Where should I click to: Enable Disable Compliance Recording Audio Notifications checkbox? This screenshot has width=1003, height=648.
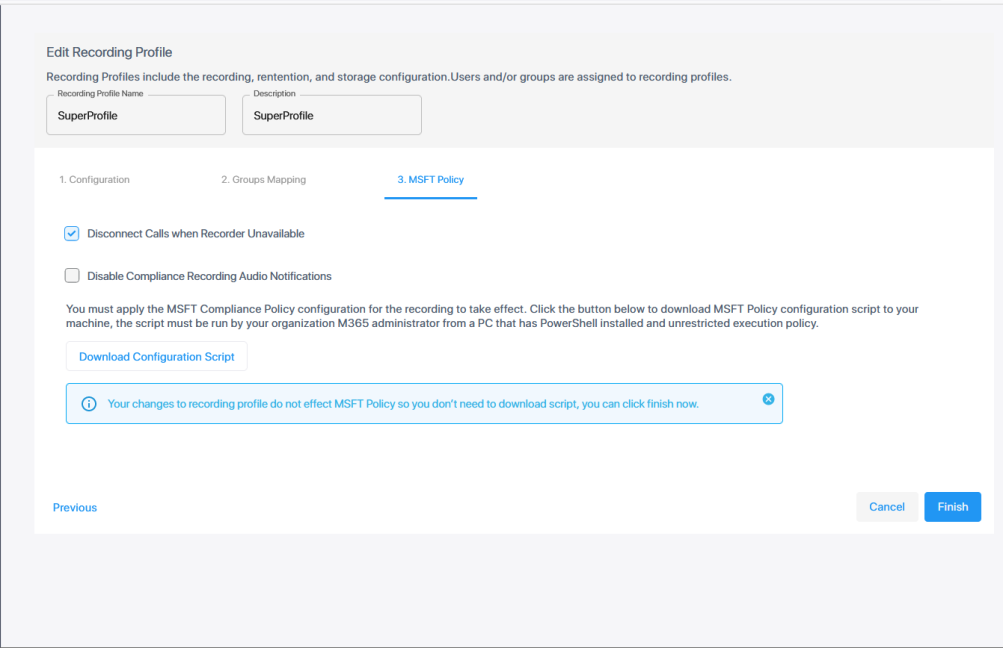coord(72,276)
